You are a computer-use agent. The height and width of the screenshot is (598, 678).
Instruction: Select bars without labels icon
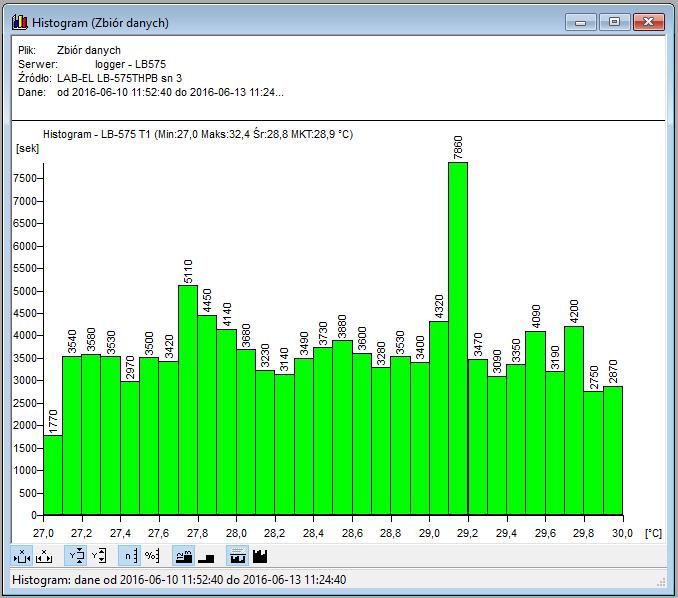tap(206, 556)
